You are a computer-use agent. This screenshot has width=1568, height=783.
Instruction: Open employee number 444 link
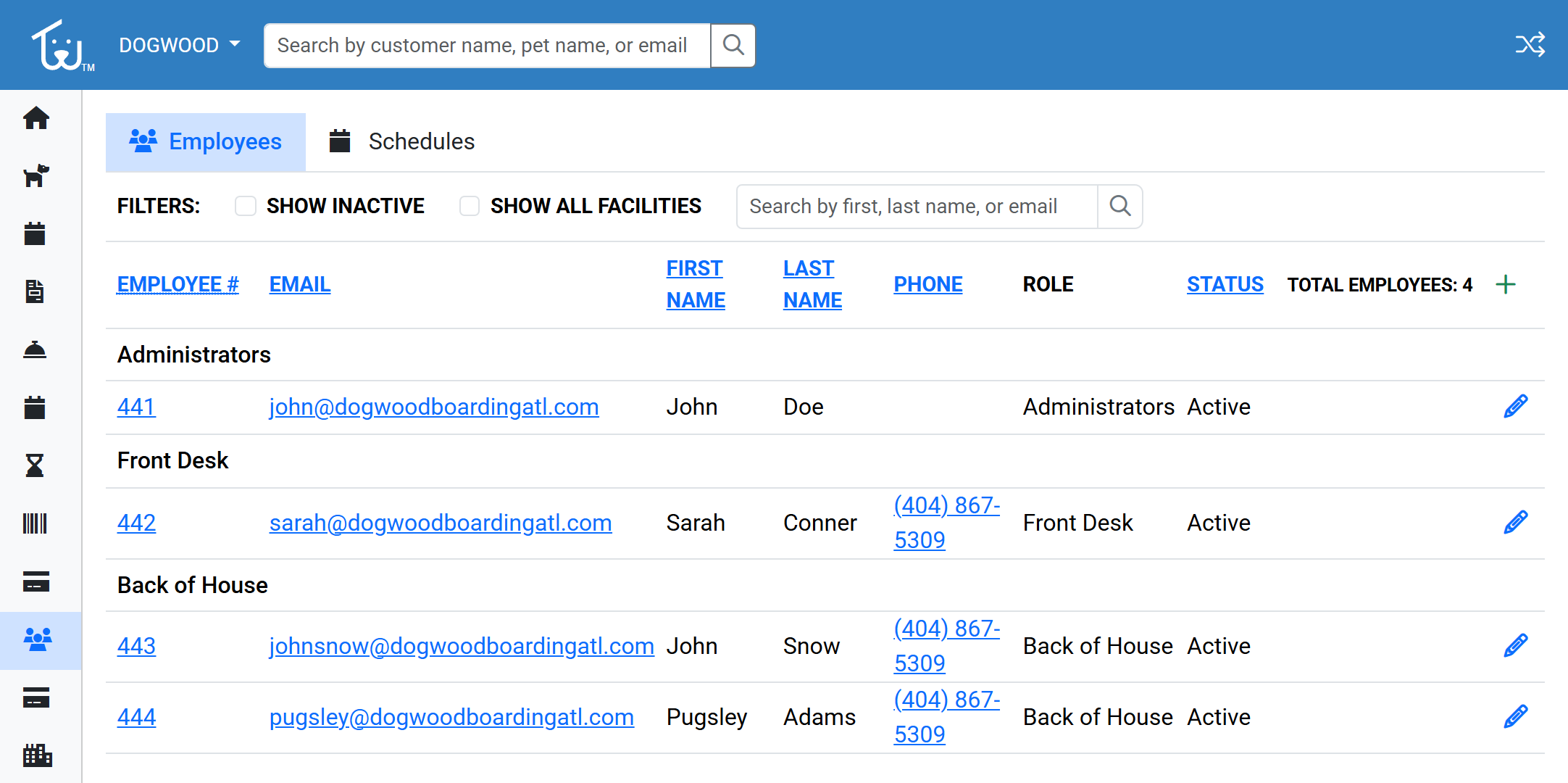coord(136,717)
